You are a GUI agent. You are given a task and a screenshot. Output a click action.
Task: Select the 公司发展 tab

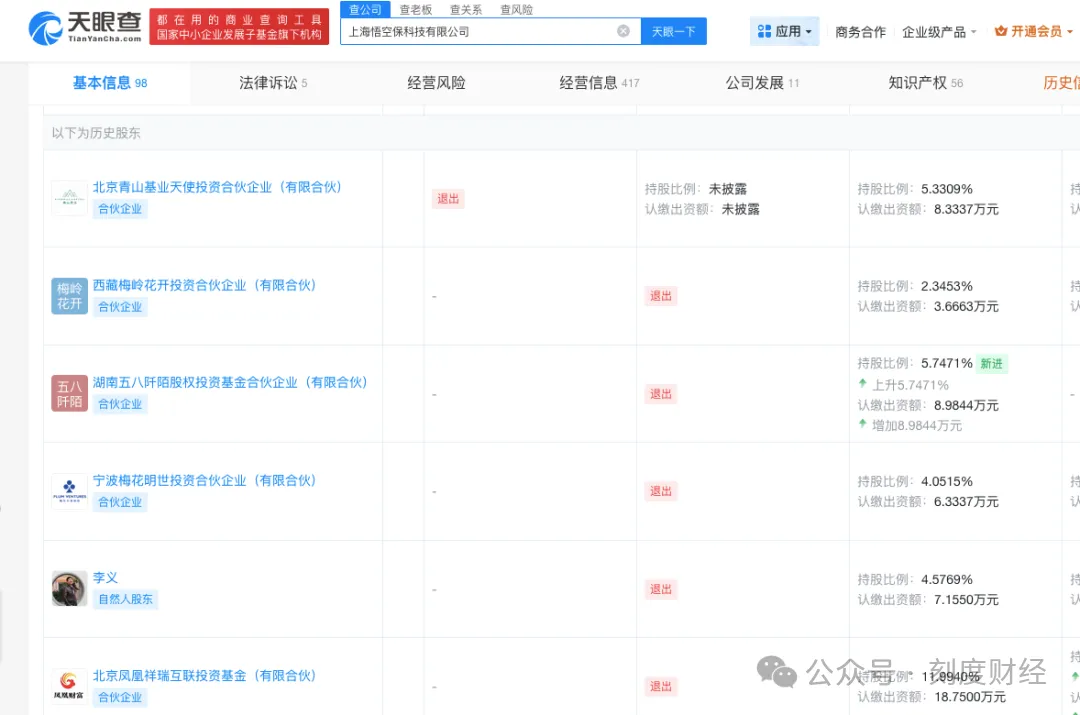point(762,83)
